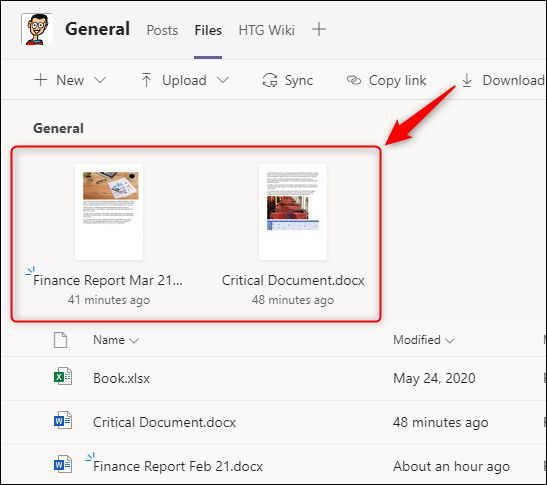Open the Name column sort dropdown

pyautogui.click(x=134, y=341)
